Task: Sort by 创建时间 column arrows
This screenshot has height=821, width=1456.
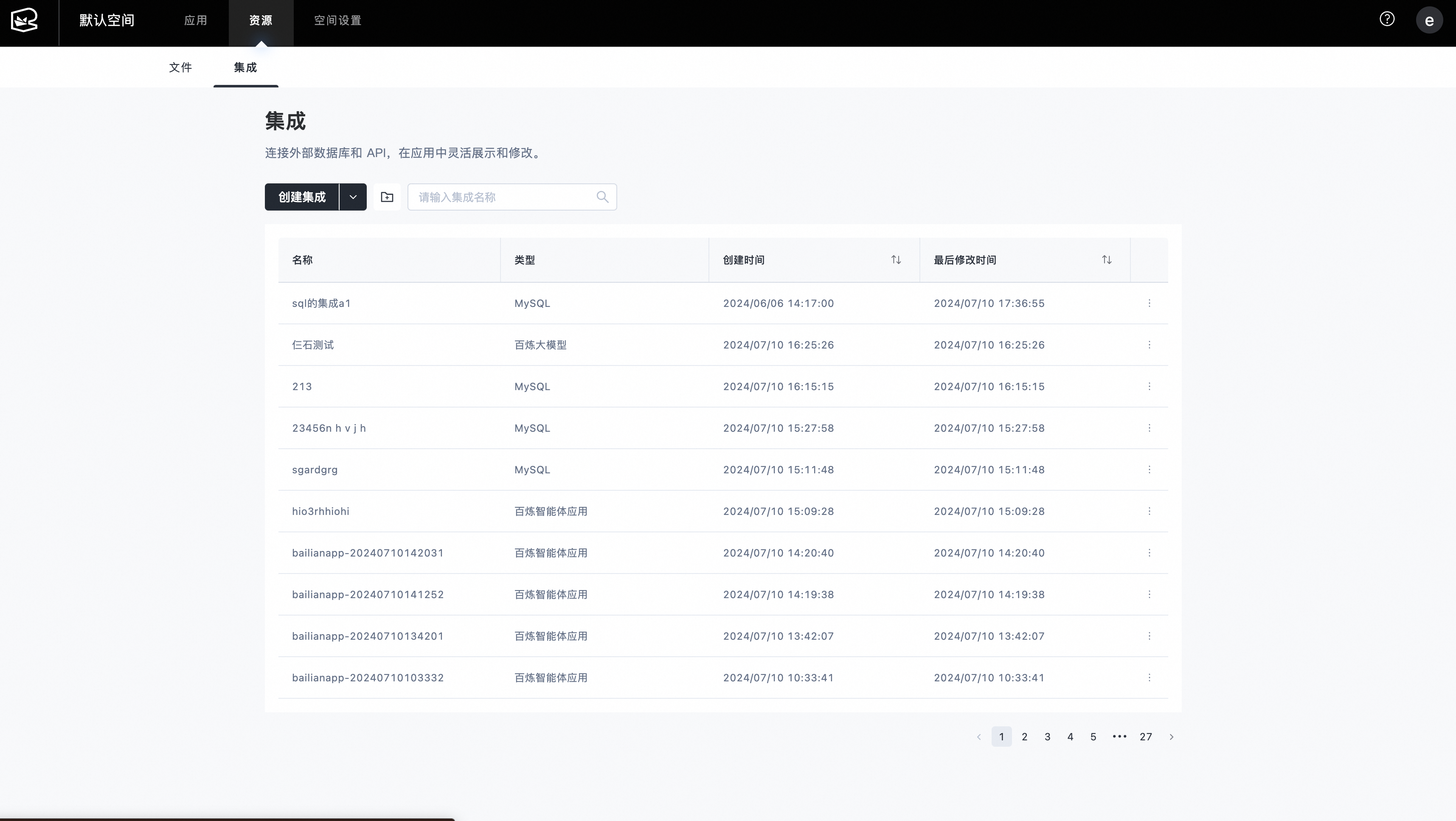Action: tap(896, 259)
